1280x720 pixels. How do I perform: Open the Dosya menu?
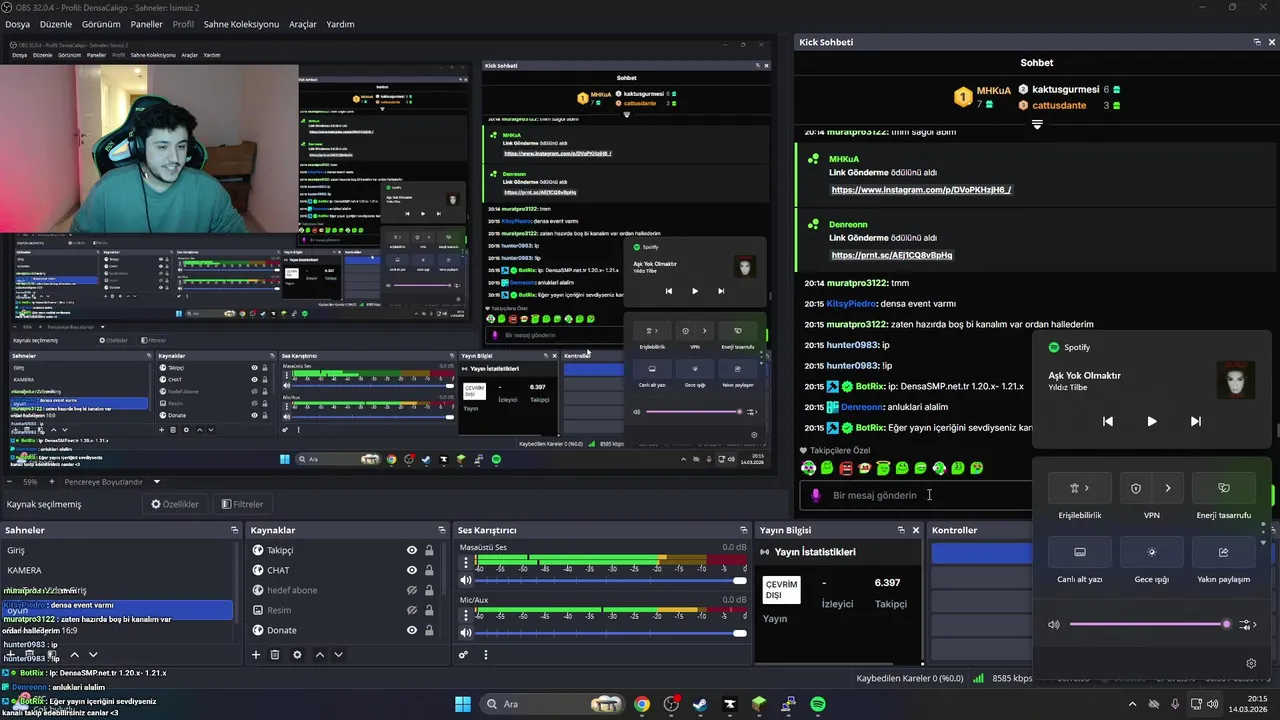click(x=17, y=24)
